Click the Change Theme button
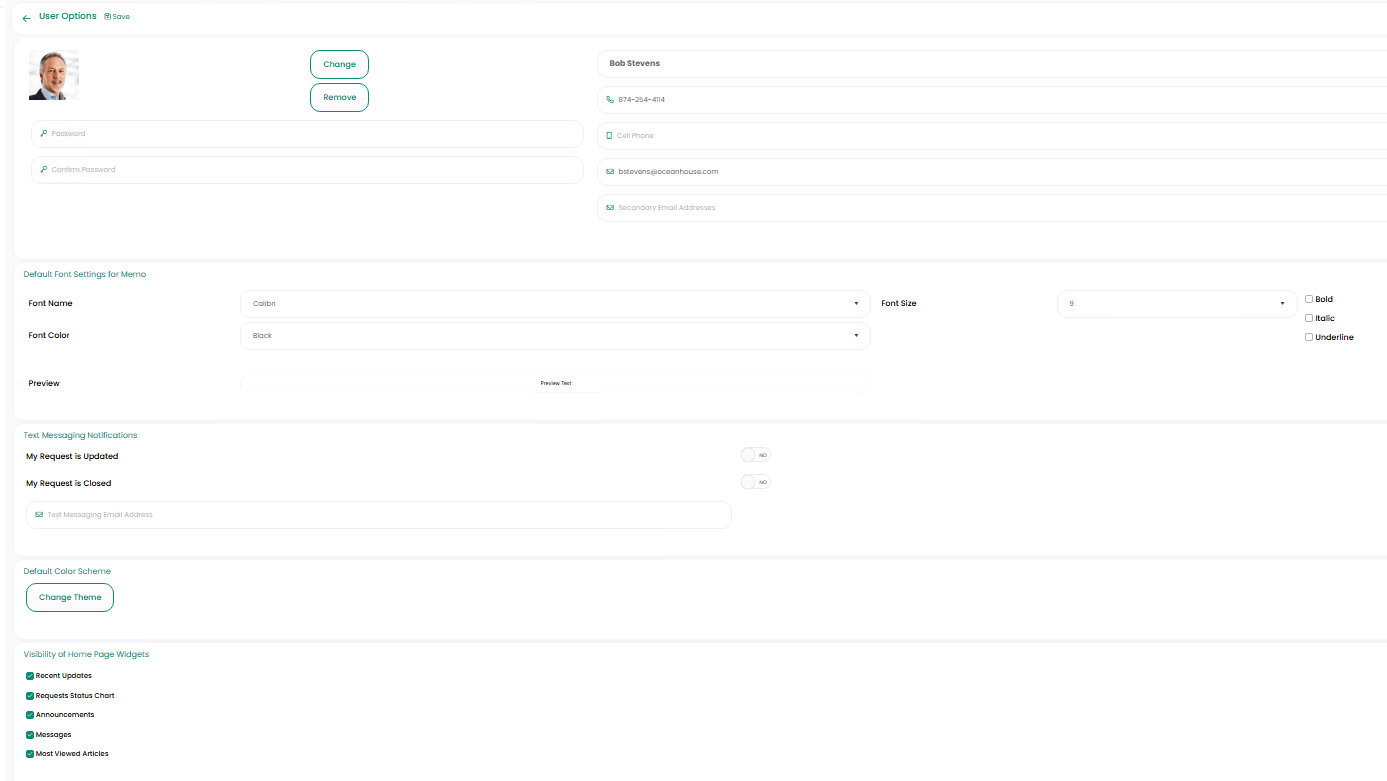Image resolution: width=1387 pixels, height=781 pixels. click(70, 598)
